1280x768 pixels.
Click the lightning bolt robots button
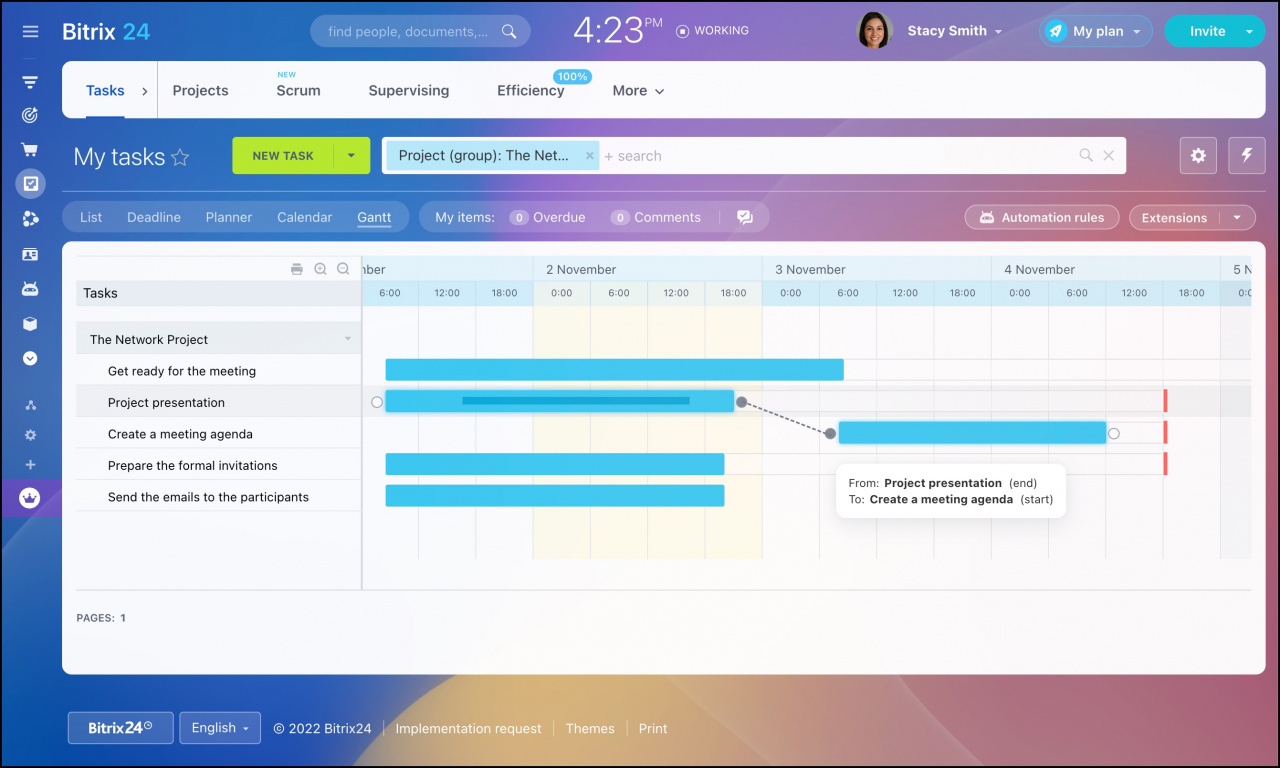coord(1247,156)
